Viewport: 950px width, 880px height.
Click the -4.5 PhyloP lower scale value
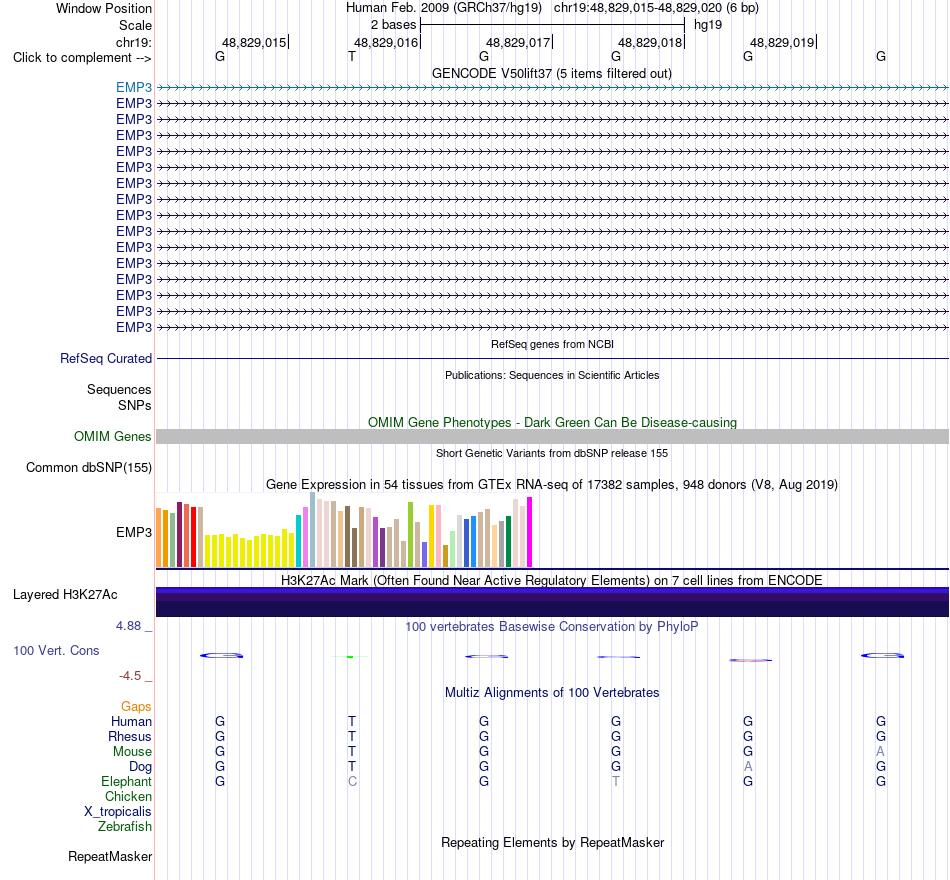[x=130, y=676]
